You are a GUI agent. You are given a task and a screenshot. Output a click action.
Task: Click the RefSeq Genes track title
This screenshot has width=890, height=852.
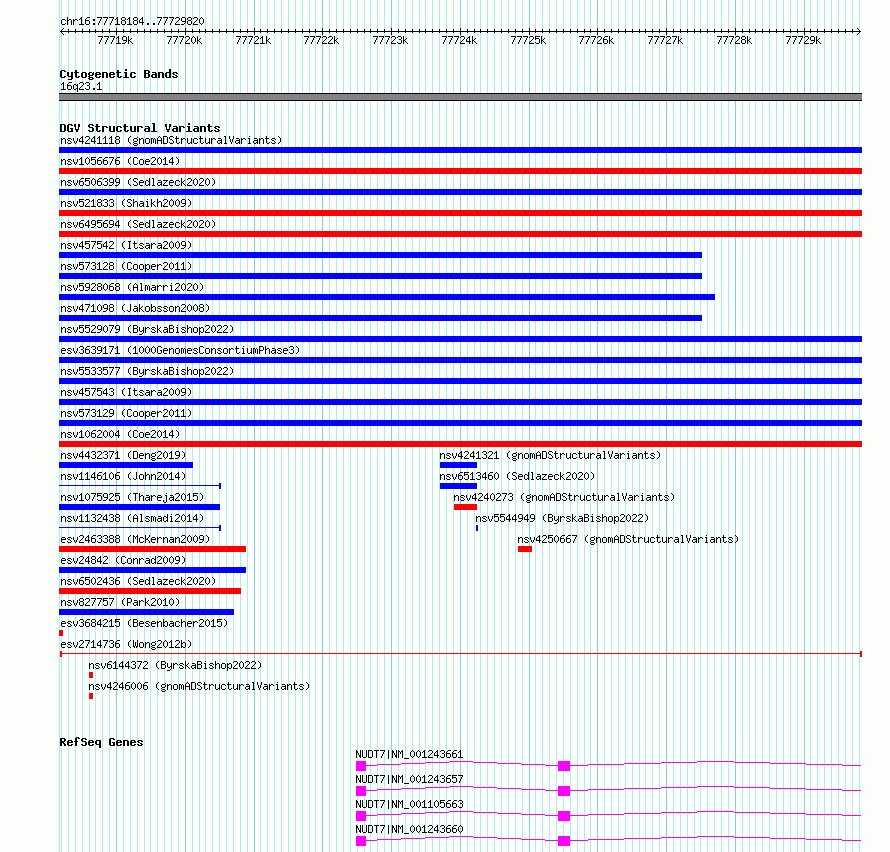(x=101, y=742)
